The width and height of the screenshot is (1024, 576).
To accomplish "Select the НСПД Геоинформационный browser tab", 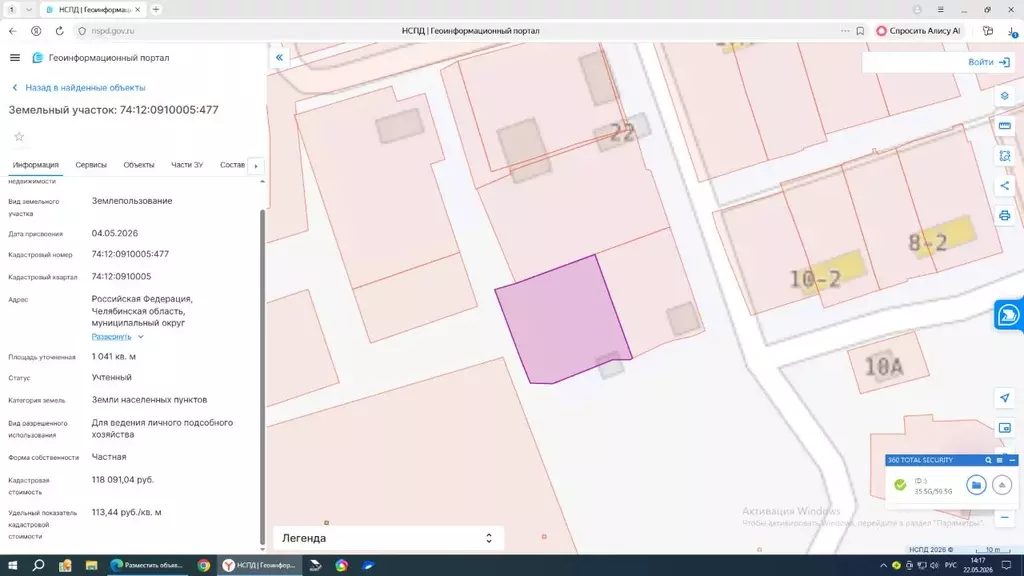I will pyautogui.click(x=93, y=10).
